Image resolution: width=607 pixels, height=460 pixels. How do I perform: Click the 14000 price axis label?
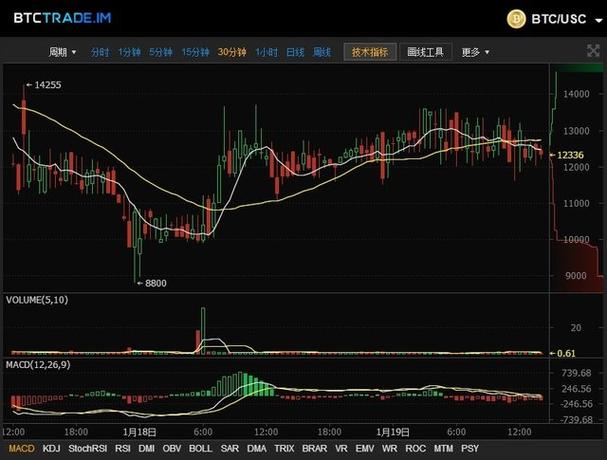coord(576,94)
